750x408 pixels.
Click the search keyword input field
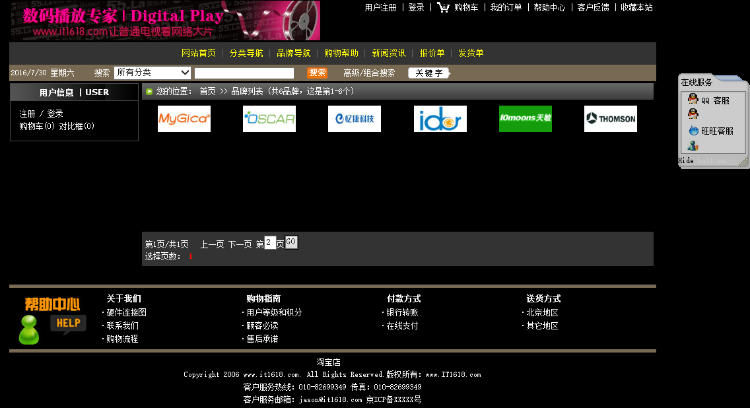[x=244, y=73]
